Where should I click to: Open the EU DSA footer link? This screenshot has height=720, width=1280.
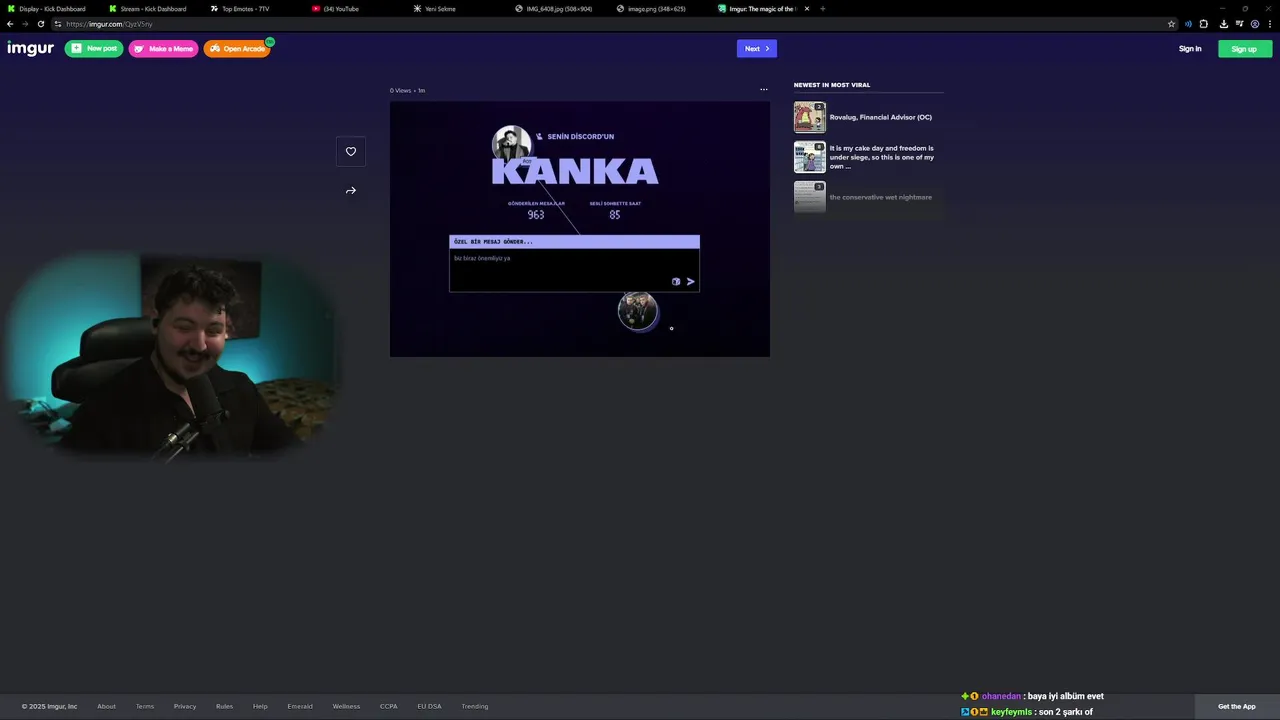[x=429, y=706]
